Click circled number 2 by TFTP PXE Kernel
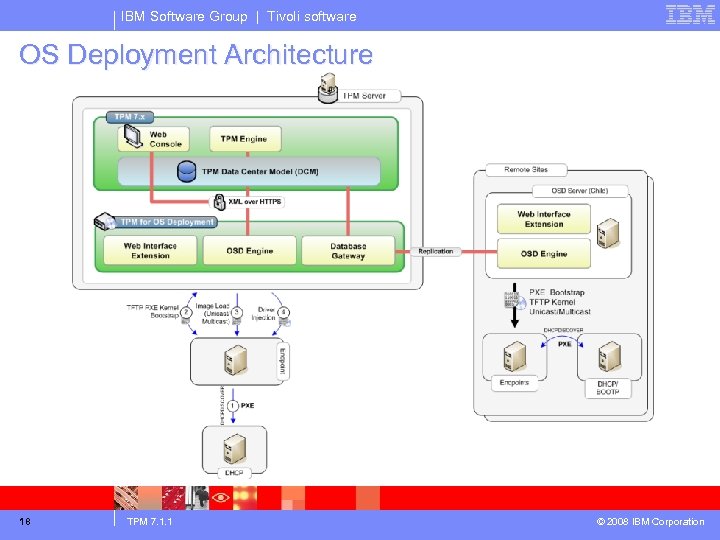 tap(186, 313)
